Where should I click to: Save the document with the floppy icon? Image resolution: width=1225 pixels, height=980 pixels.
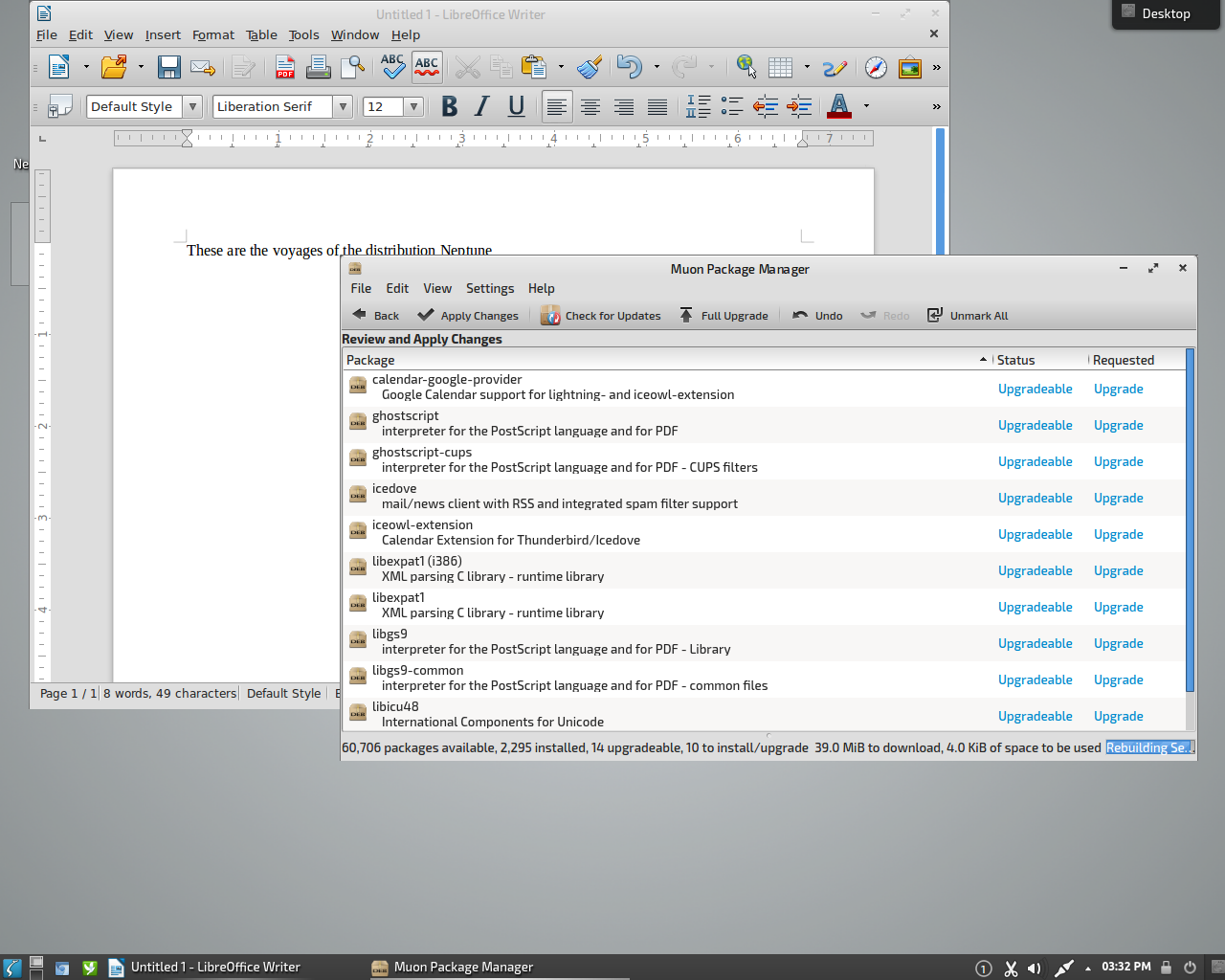tap(169, 67)
